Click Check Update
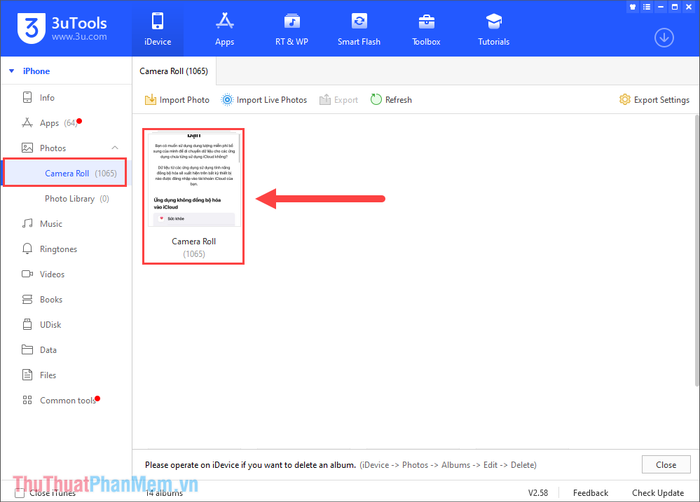This screenshot has width=700, height=502. [658, 493]
